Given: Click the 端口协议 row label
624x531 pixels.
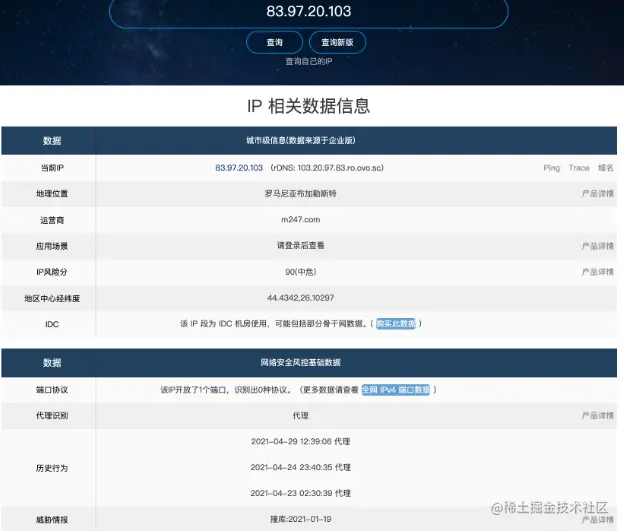Looking at the screenshot, I should [52, 390].
